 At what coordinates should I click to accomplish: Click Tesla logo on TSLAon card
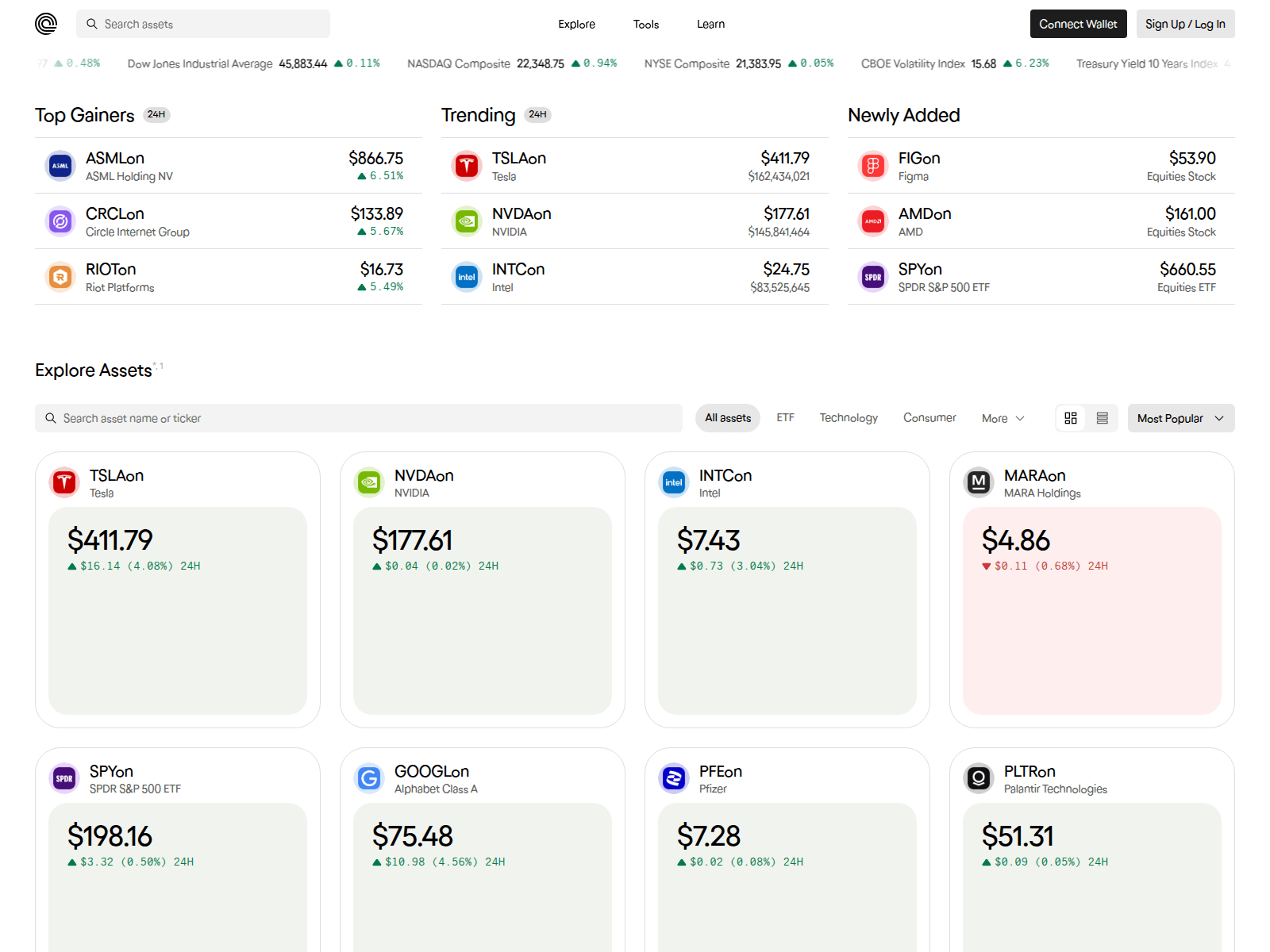tap(64, 482)
